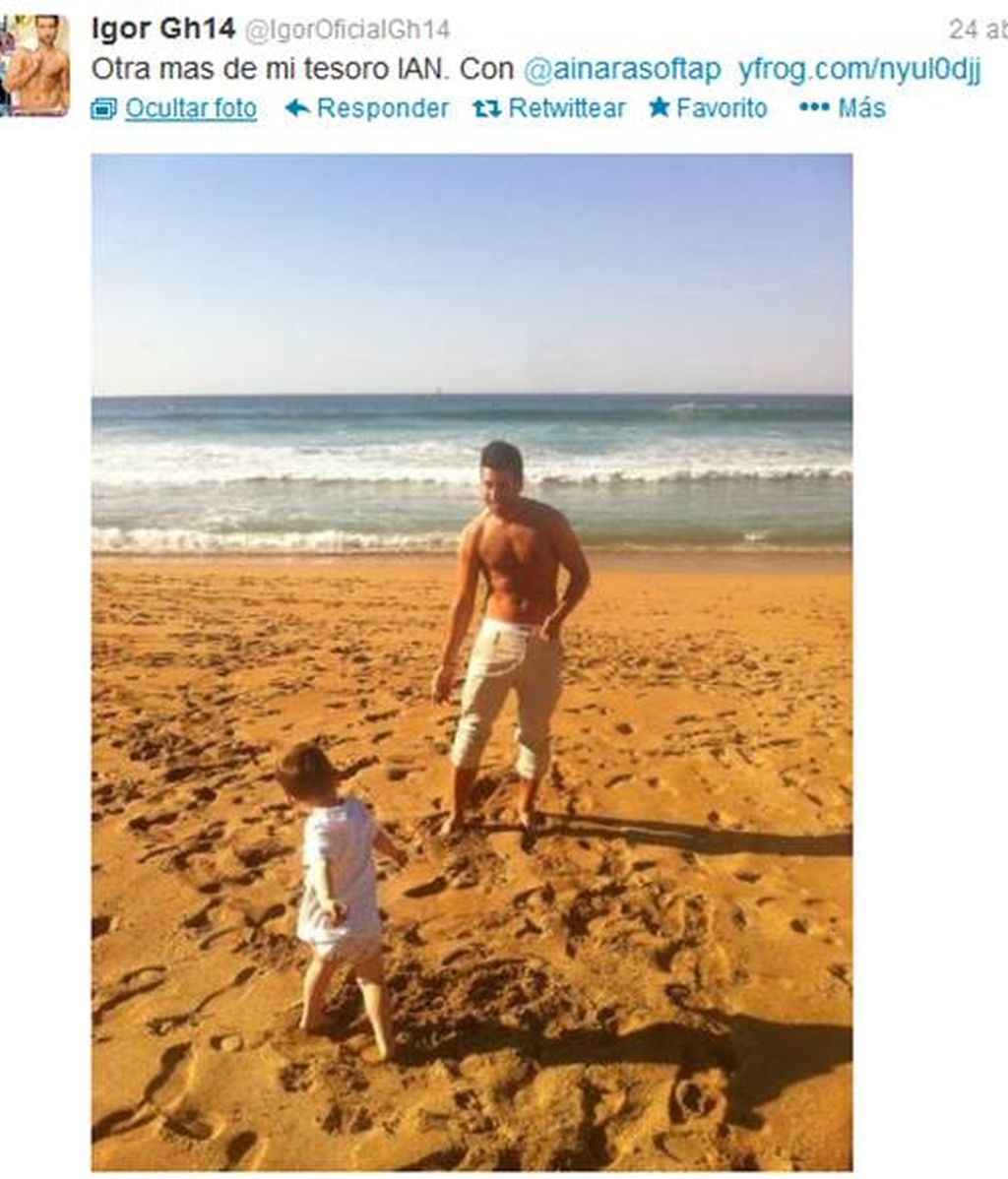1008x1179 pixels.
Task: Hide the photo via Ocultar foto
Action: tap(190, 108)
